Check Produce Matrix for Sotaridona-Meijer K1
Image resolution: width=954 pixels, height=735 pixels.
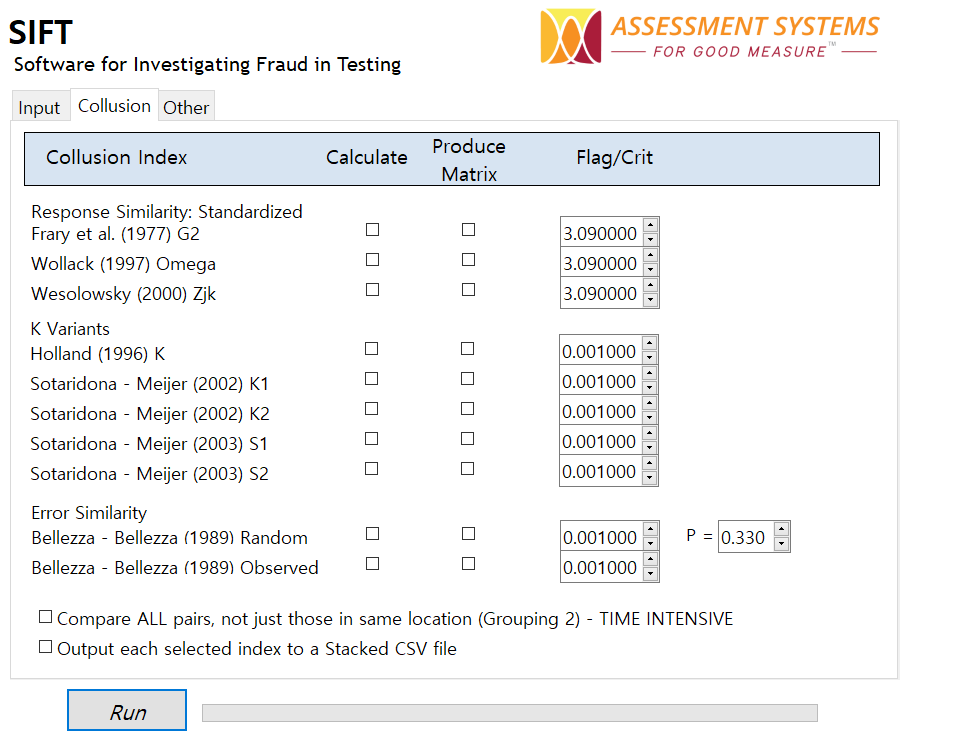coord(467,378)
